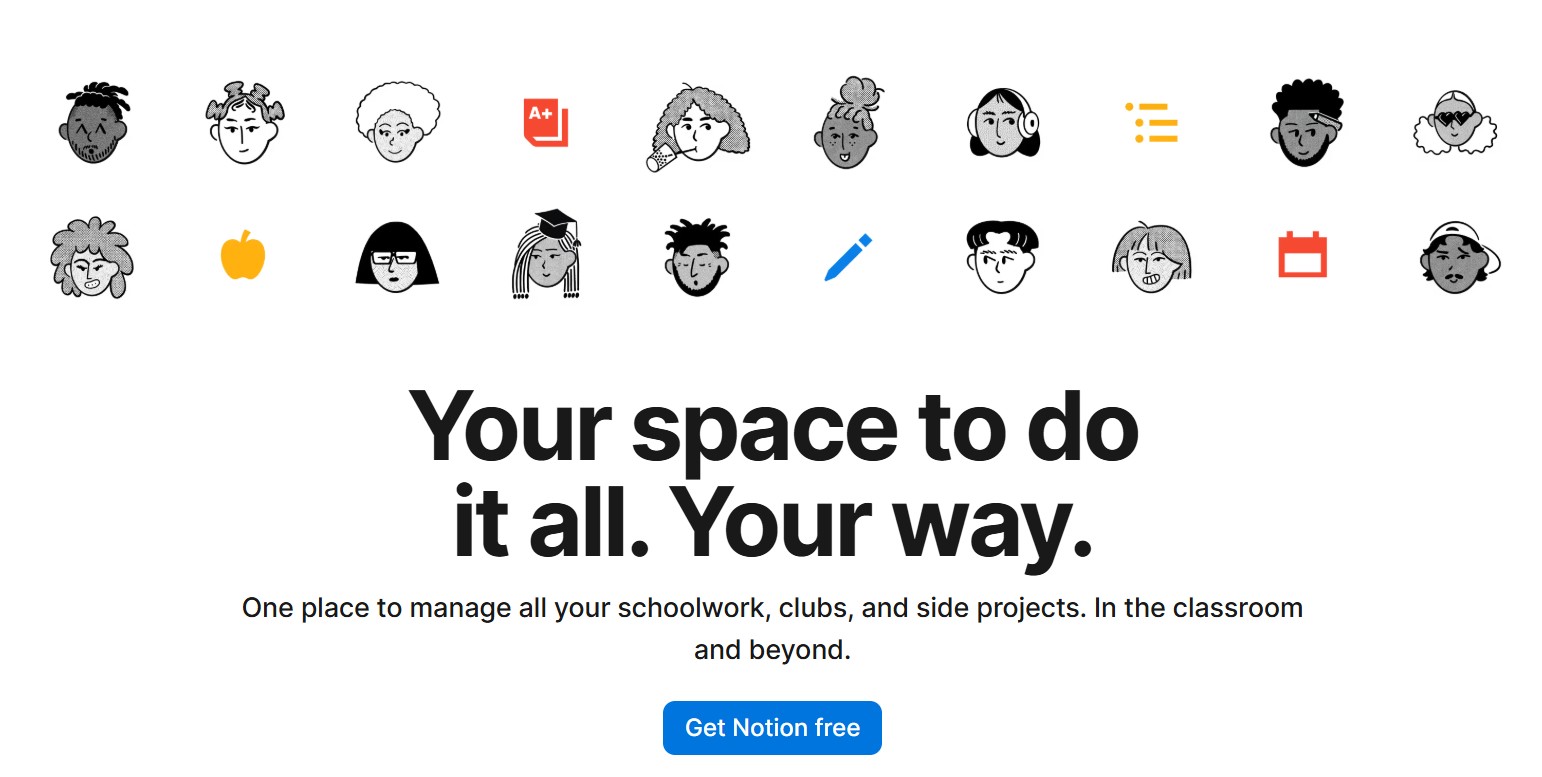Viewport: 1542px width, 777px height.
Task: Click the avatar with round white afro
Action: coord(397,123)
